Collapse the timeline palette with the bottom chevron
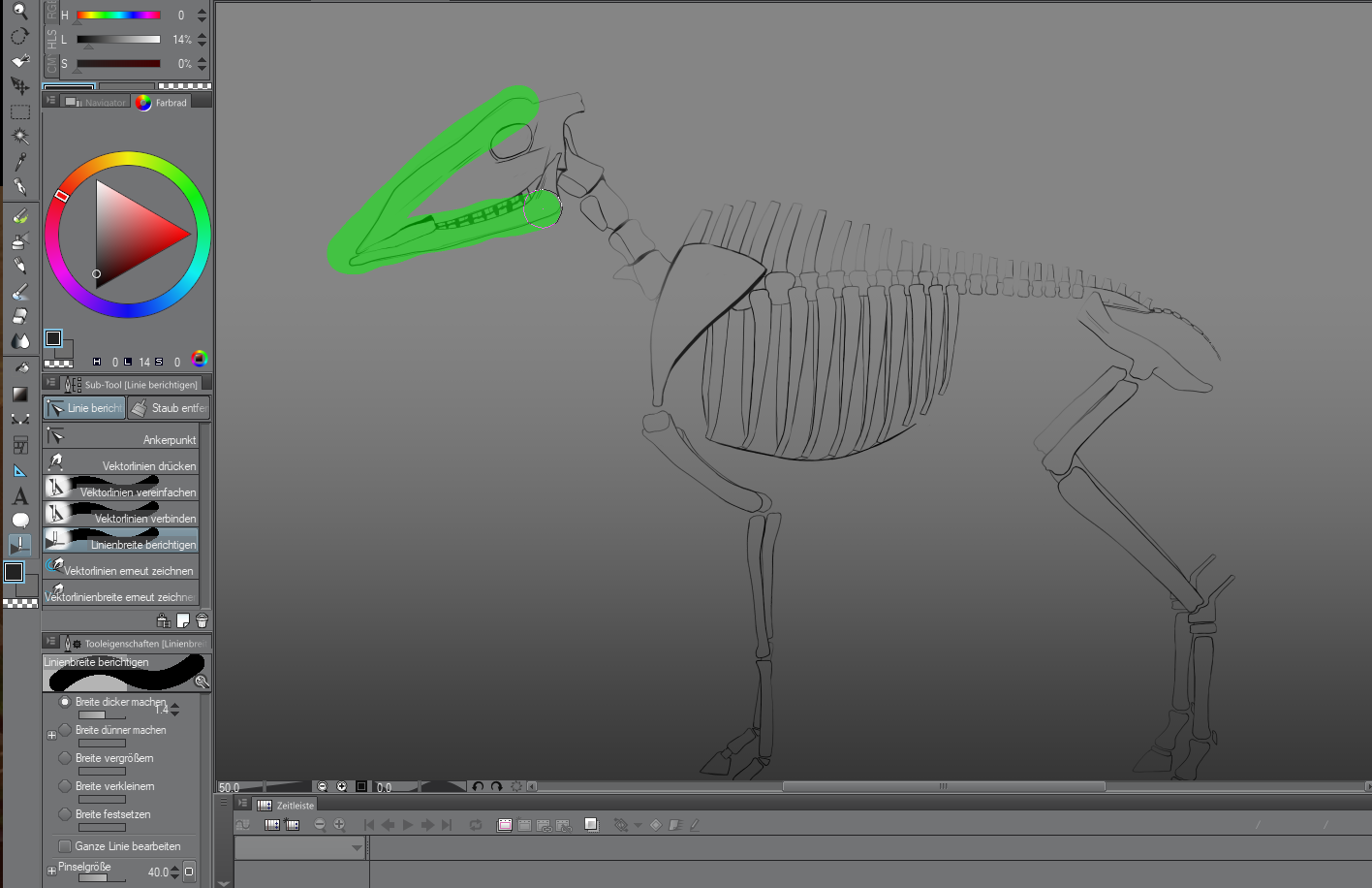The image size is (1372, 888). (224, 882)
